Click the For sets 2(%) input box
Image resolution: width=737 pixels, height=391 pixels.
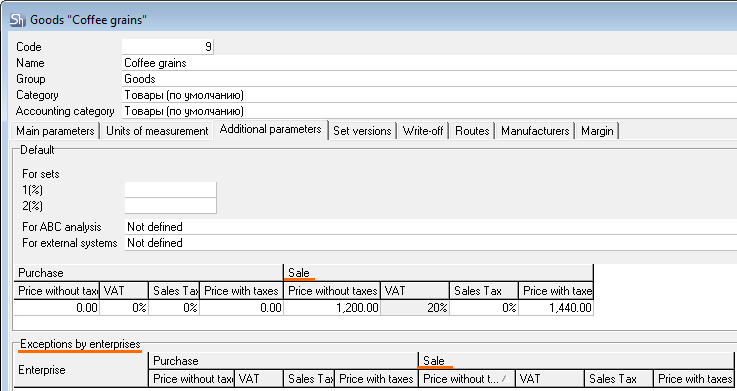tap(171, 206)
